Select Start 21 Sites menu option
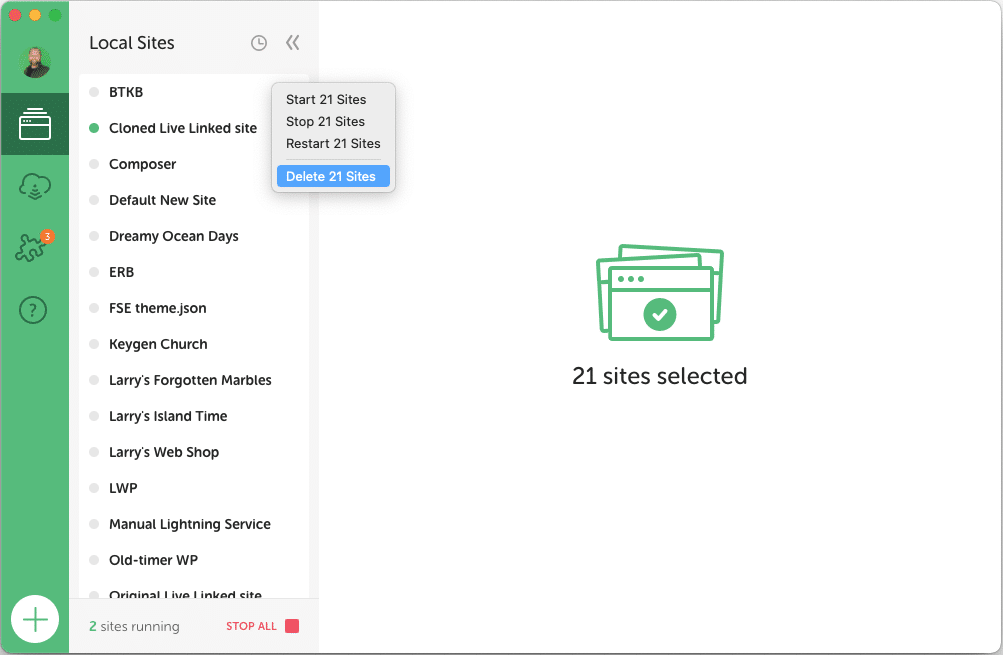 pyautogui.click(x=326, y=99)
